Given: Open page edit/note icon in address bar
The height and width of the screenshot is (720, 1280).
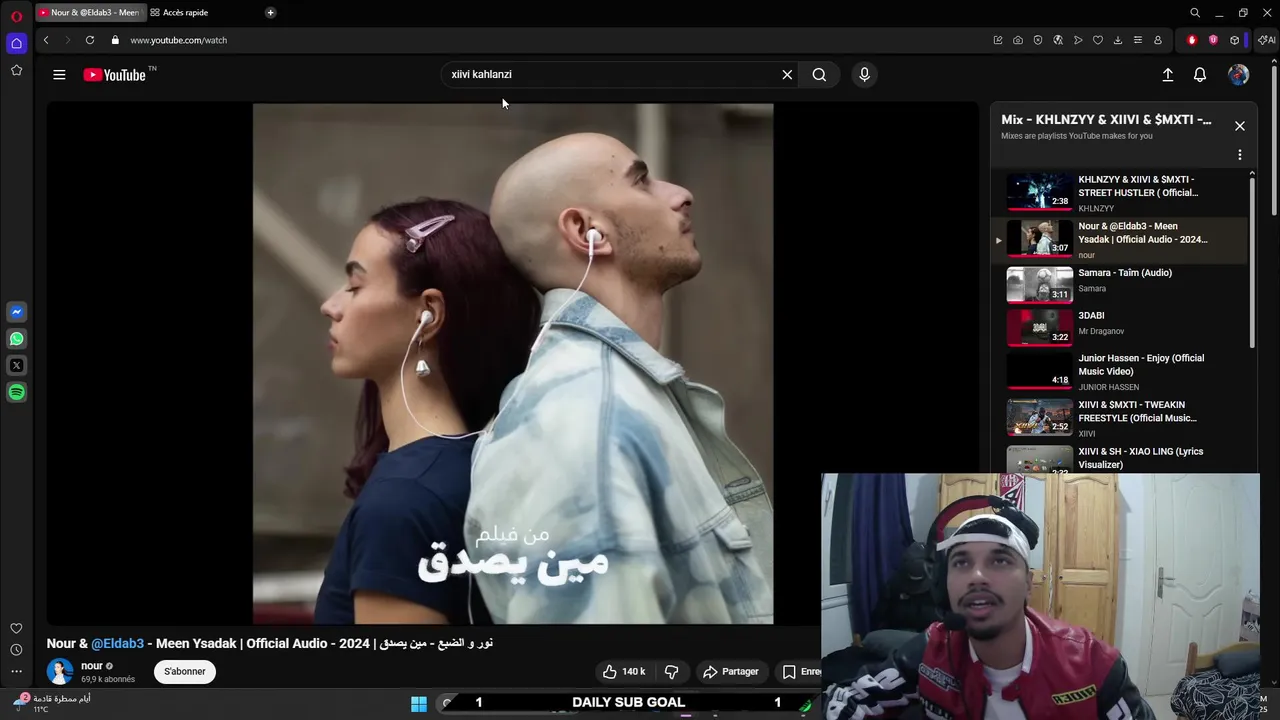Looking at the screenshot, I should [998, 40].
